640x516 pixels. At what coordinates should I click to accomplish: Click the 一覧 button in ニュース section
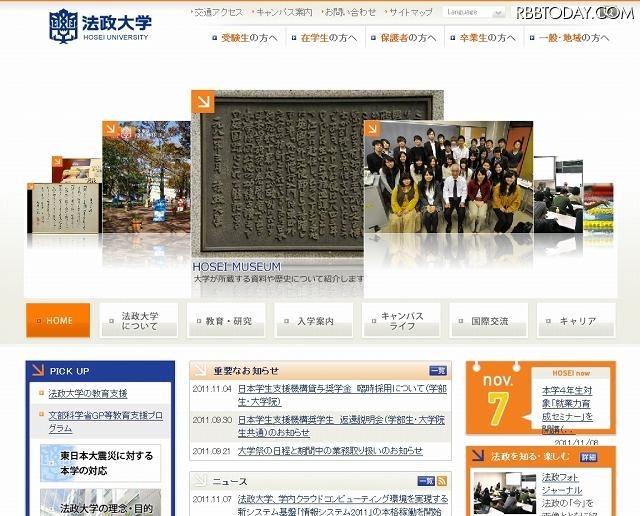(x=426, y=481)
